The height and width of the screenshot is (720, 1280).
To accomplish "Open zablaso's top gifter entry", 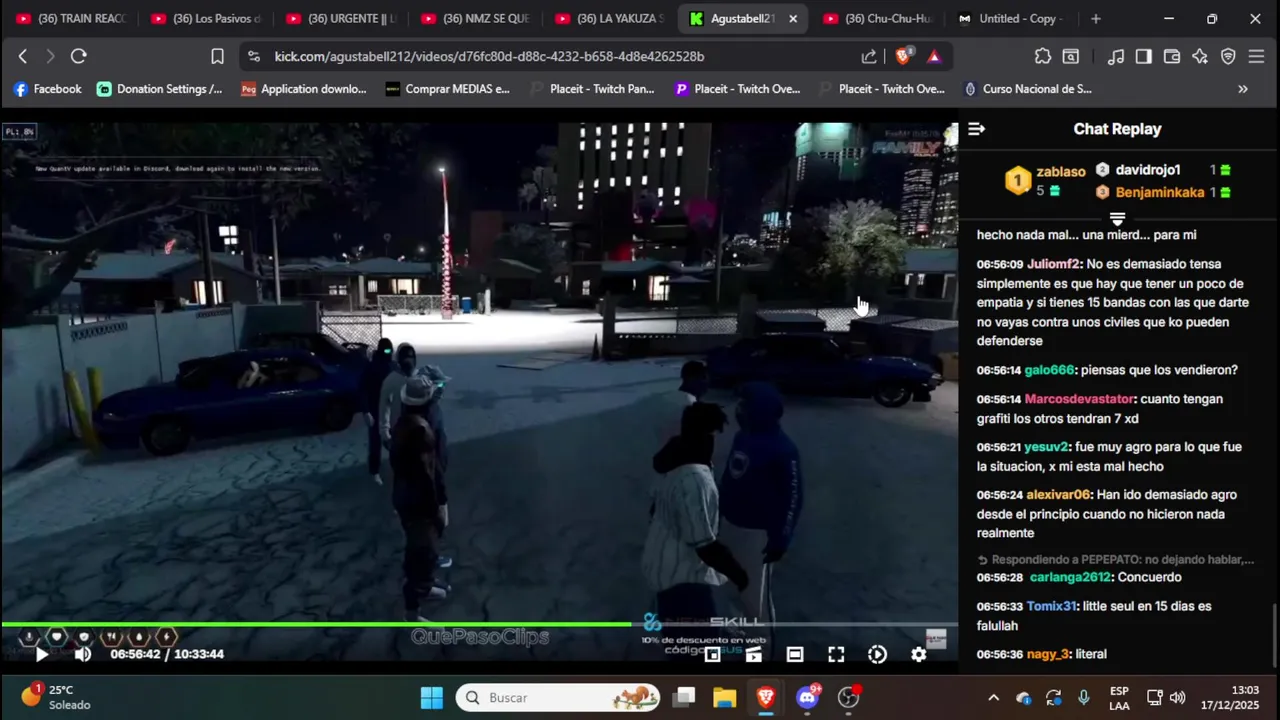I will pyautogui.click(x=1045, y=180).
